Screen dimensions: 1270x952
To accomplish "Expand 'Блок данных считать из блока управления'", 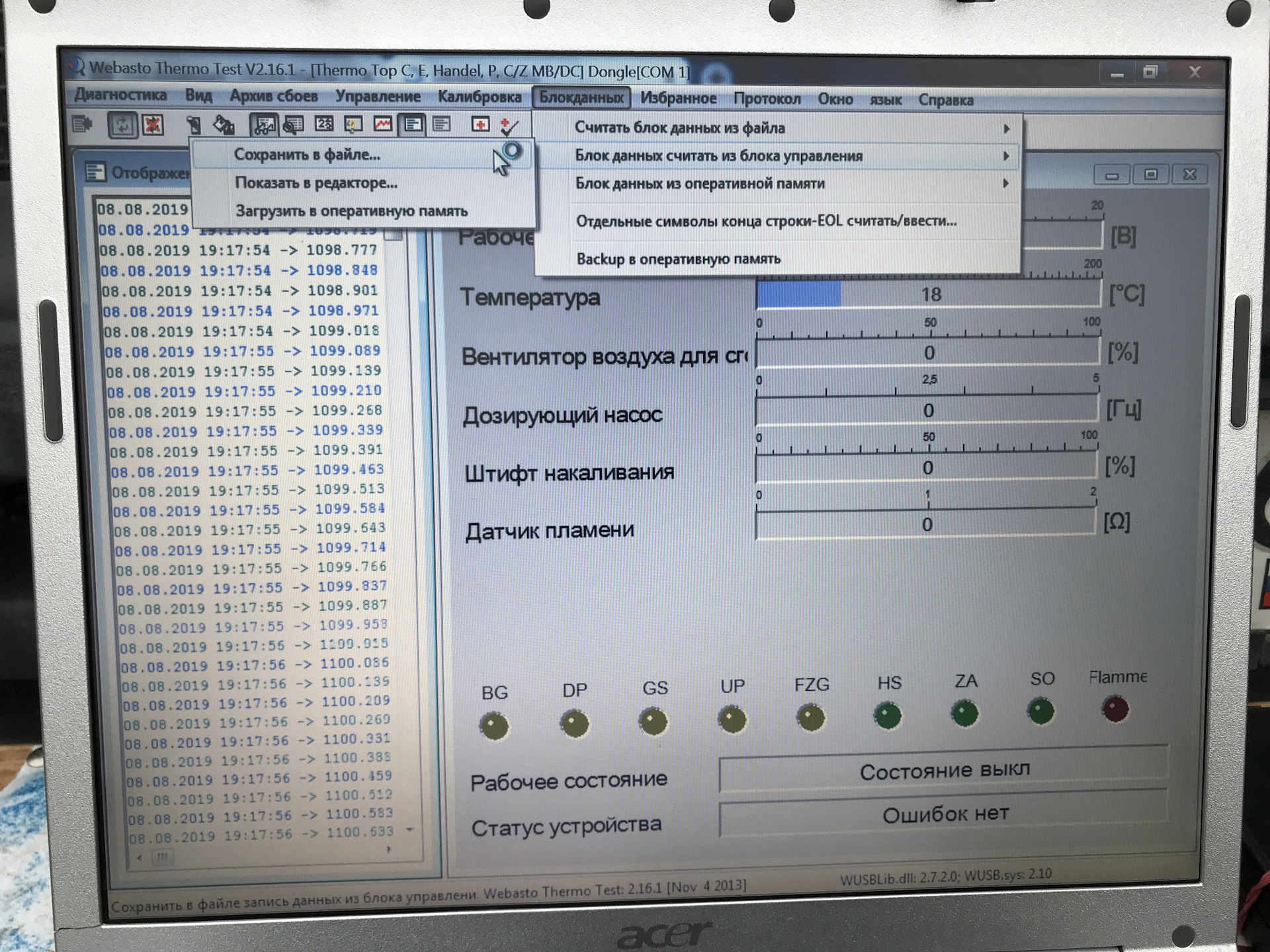I will click(x=779, y=156).
